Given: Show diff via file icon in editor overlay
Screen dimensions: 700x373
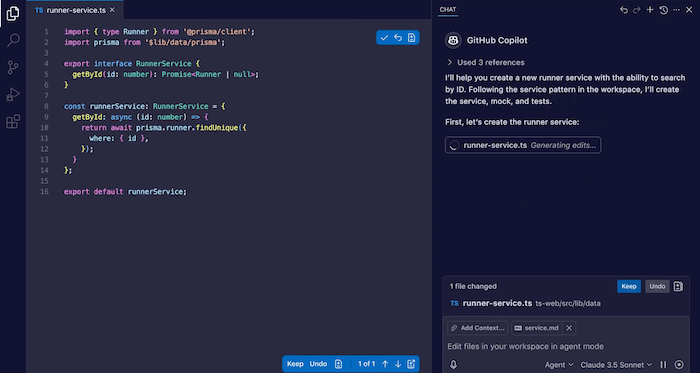Looking at the screenshot, I should coord(411,37).
